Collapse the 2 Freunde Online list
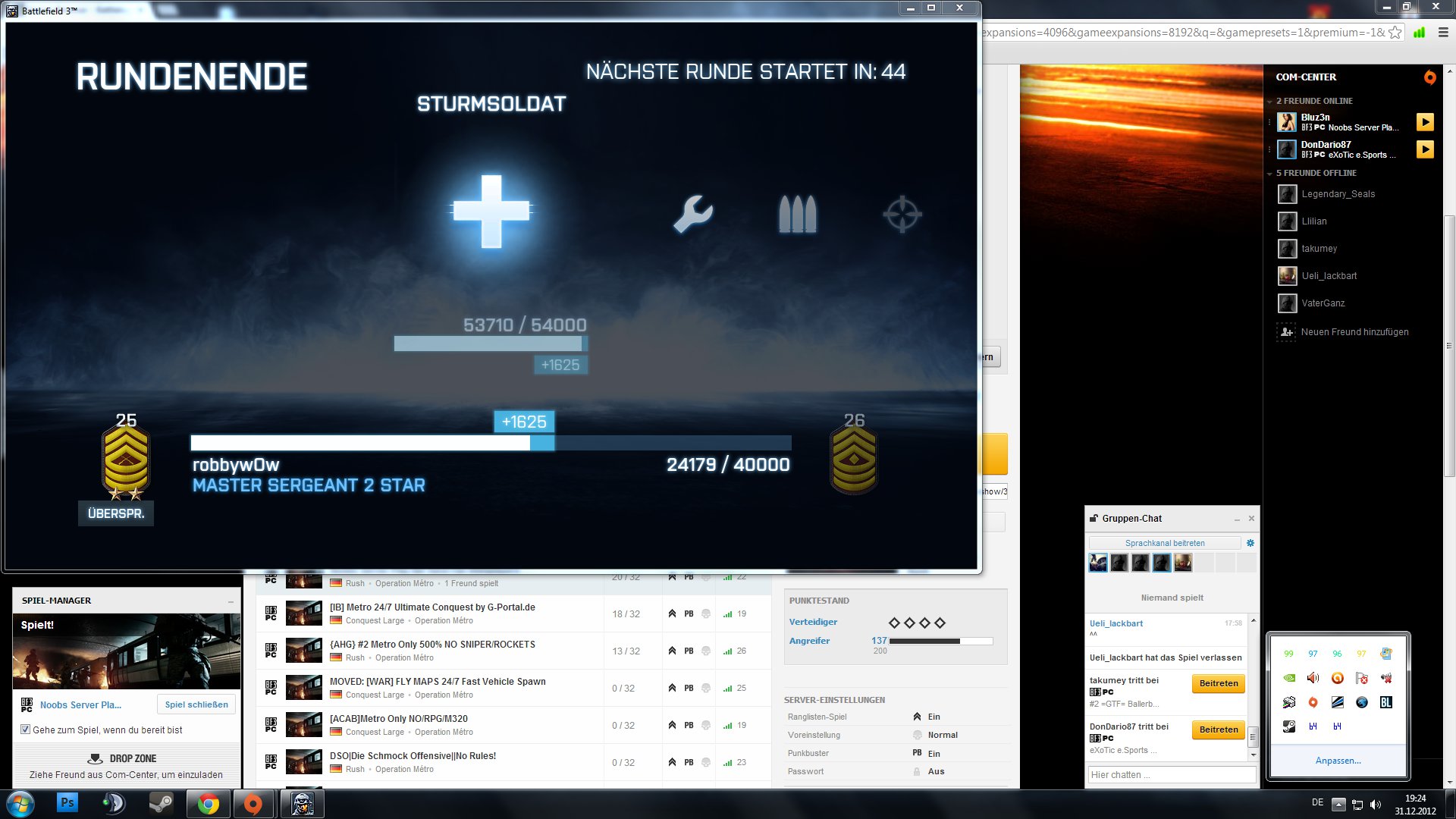 pyautogui.click(x=1269, y=102)
